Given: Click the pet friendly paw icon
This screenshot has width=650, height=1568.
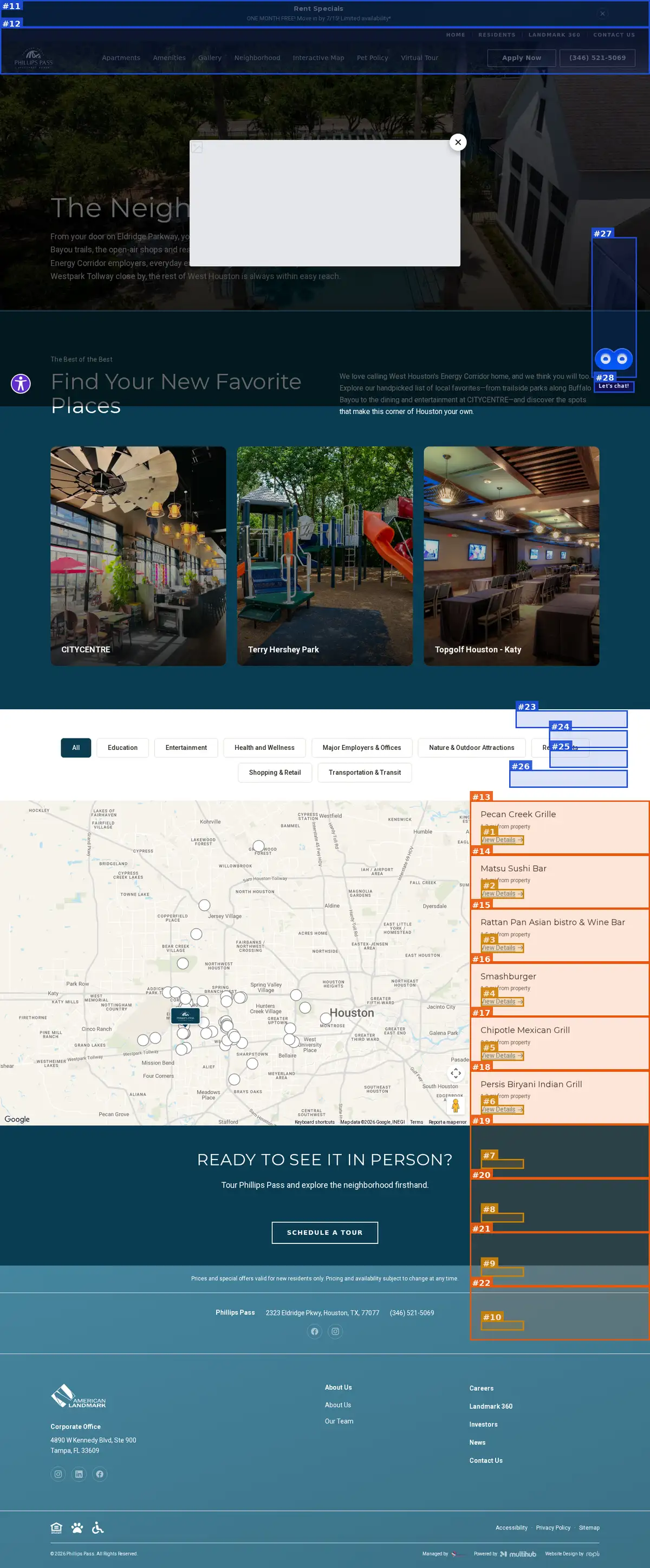Looking at the screenshot, I should point(77,1527).
